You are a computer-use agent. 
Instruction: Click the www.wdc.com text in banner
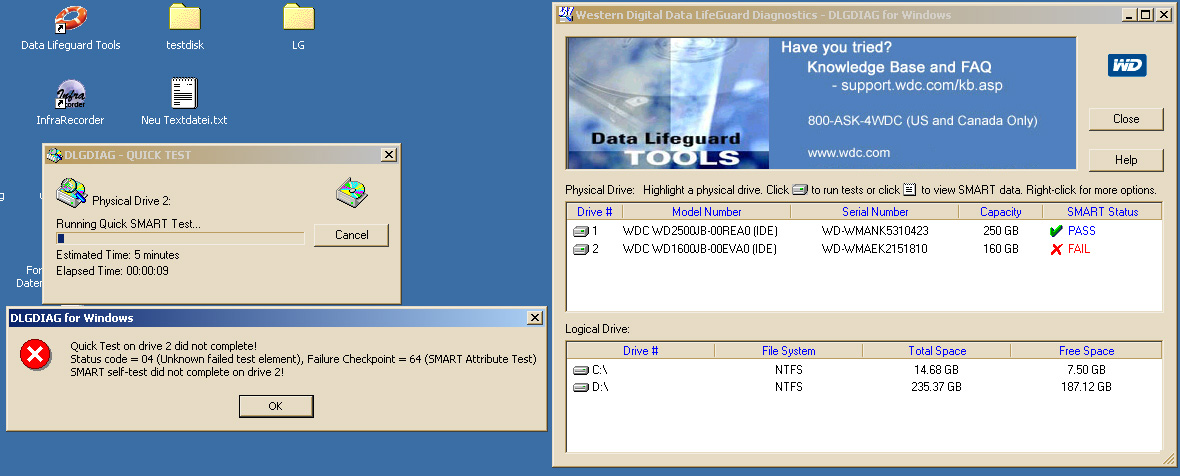click(x=849, y=153)
